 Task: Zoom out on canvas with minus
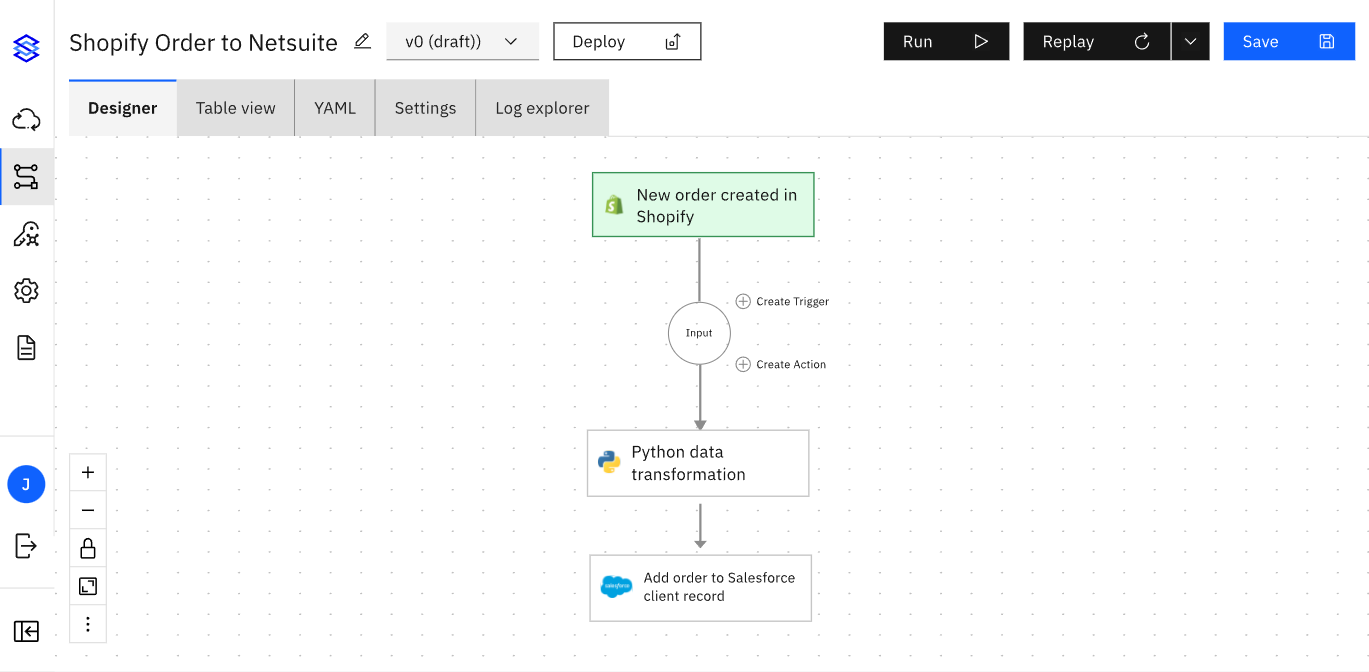click(88, 510)
